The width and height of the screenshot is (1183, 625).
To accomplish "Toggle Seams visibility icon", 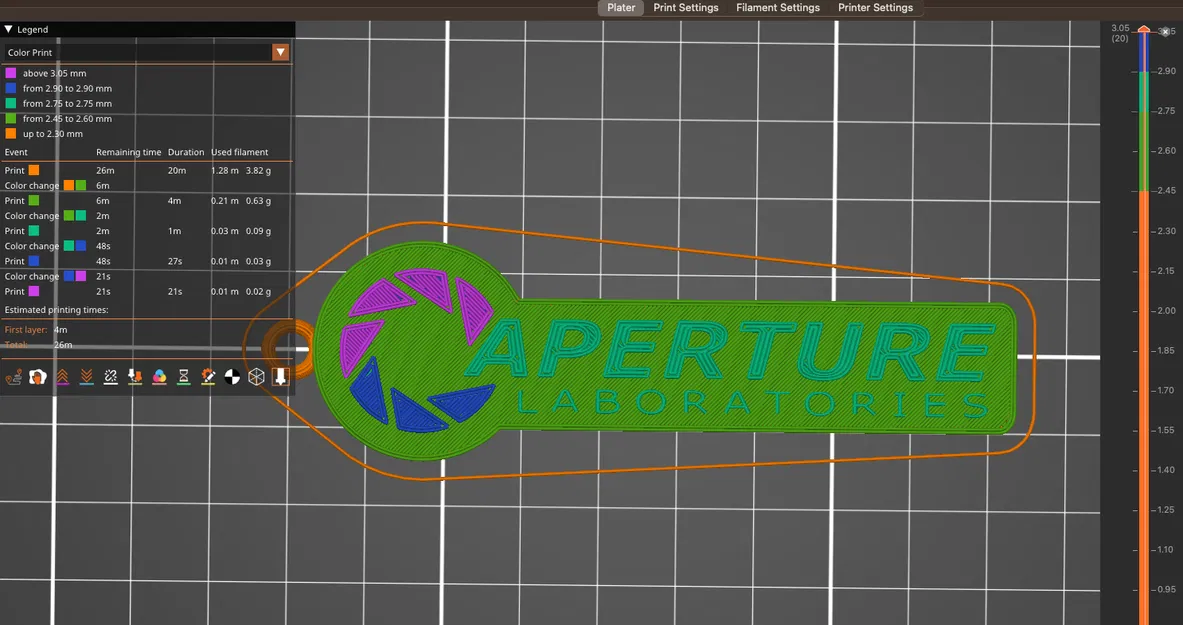I will coord(111,377).
